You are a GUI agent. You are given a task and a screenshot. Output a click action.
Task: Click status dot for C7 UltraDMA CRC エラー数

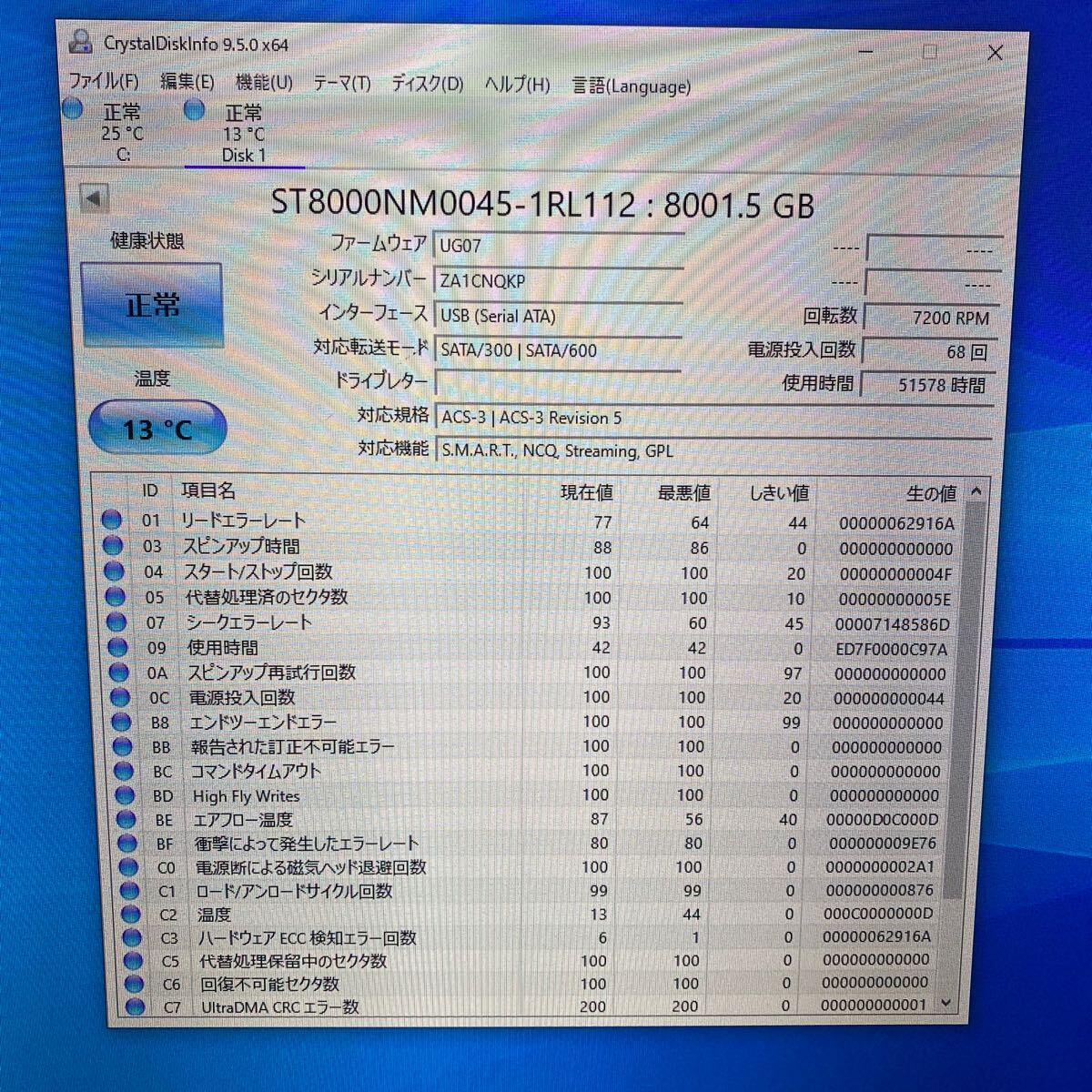coord(136,1006)
